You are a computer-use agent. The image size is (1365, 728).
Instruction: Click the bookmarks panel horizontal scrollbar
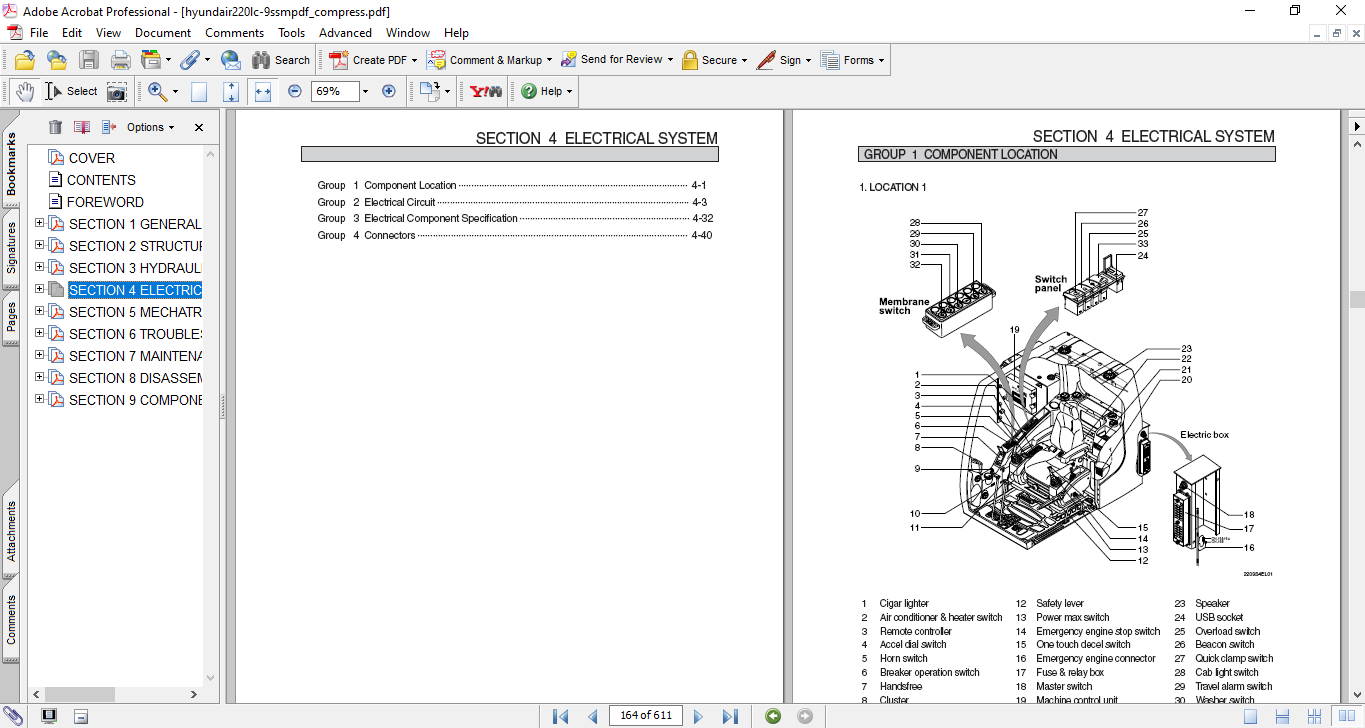coord(95,694)
